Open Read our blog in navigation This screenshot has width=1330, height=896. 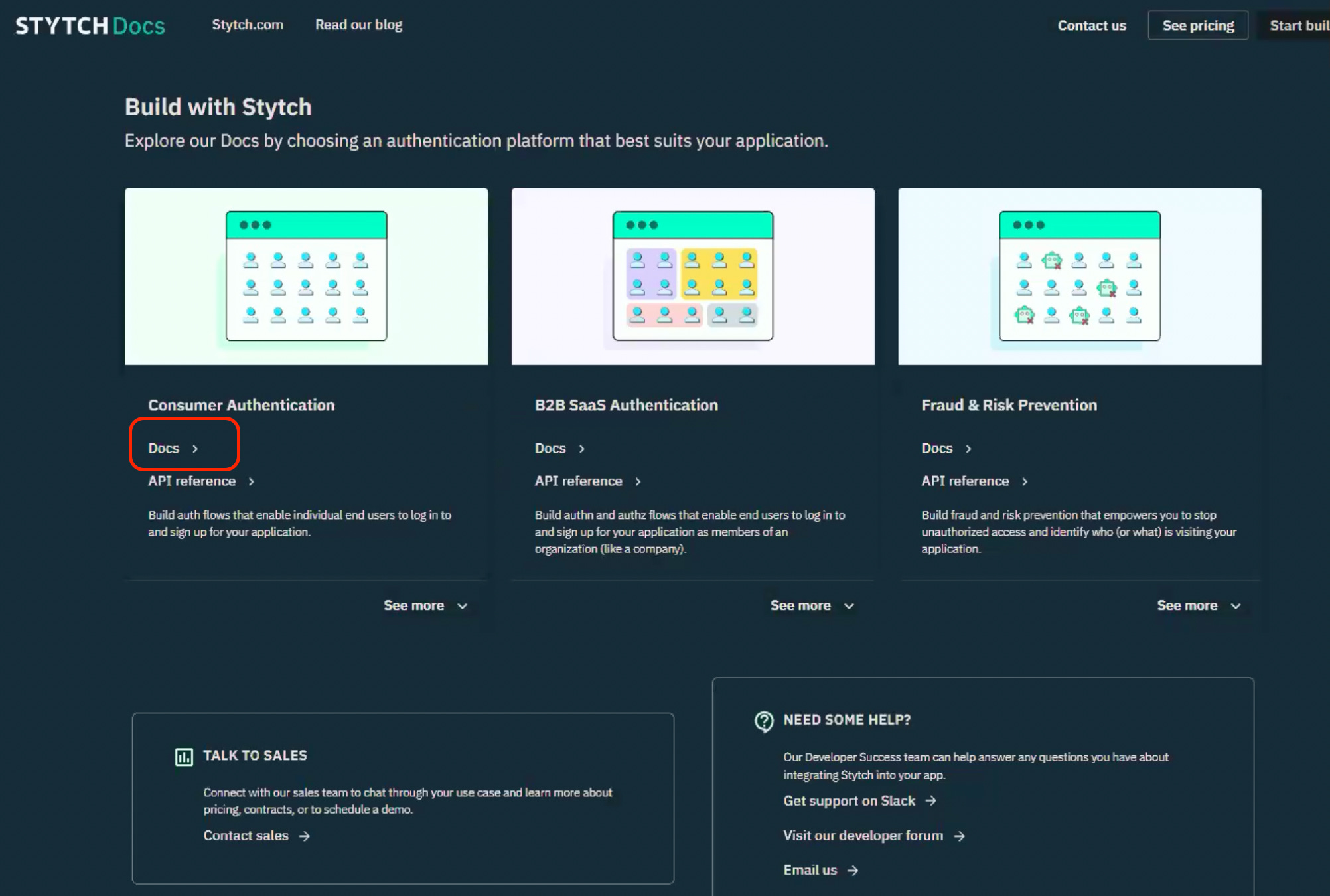(x=358, y=25)
